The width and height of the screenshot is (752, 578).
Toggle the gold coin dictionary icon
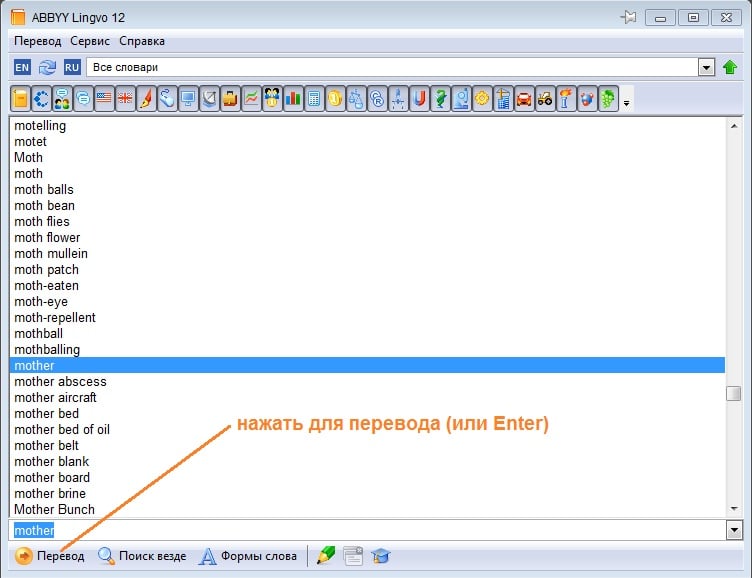335,99
